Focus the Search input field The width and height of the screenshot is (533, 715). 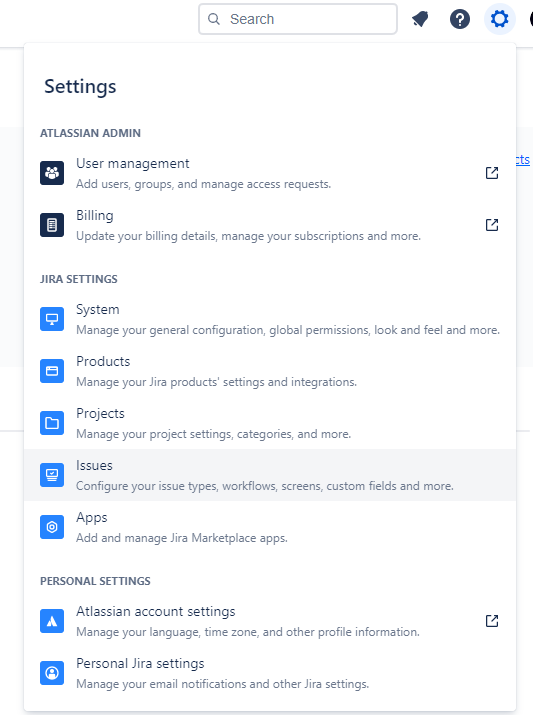(x=298, y=19)
